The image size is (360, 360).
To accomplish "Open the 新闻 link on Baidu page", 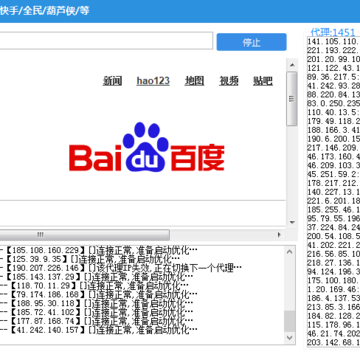I will 112,81.
